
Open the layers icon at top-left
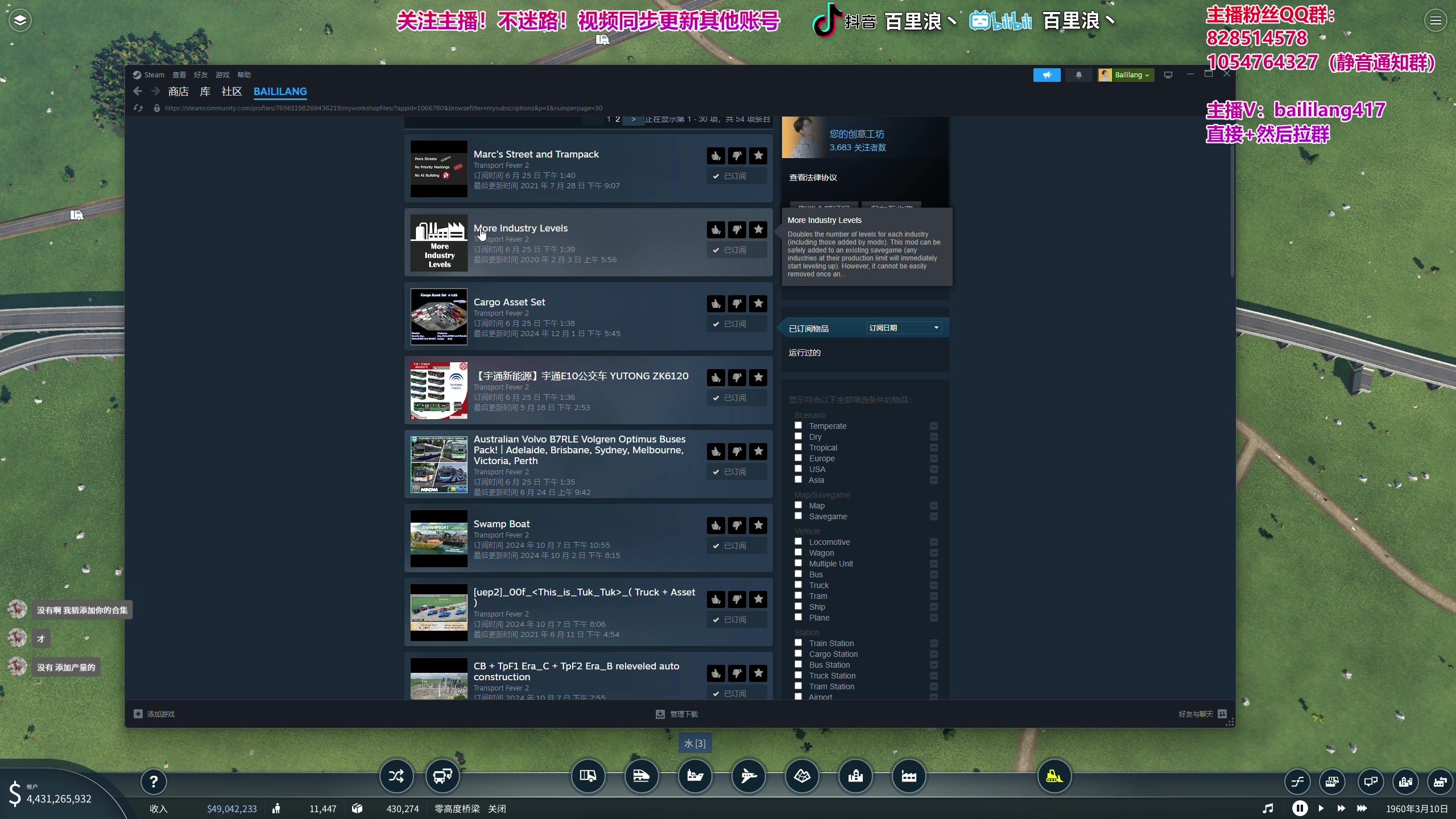(20, 20)
